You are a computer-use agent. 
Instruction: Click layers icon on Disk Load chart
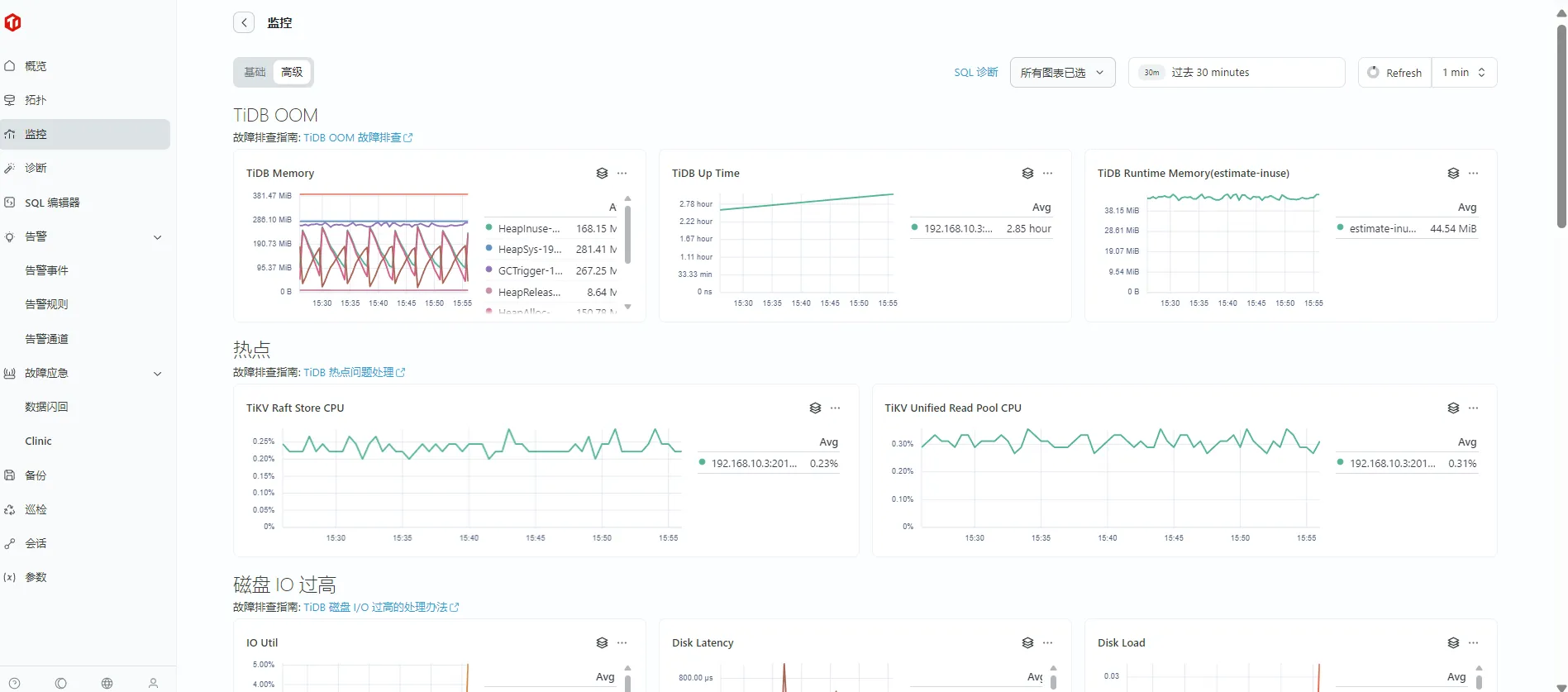[1453, 642]
